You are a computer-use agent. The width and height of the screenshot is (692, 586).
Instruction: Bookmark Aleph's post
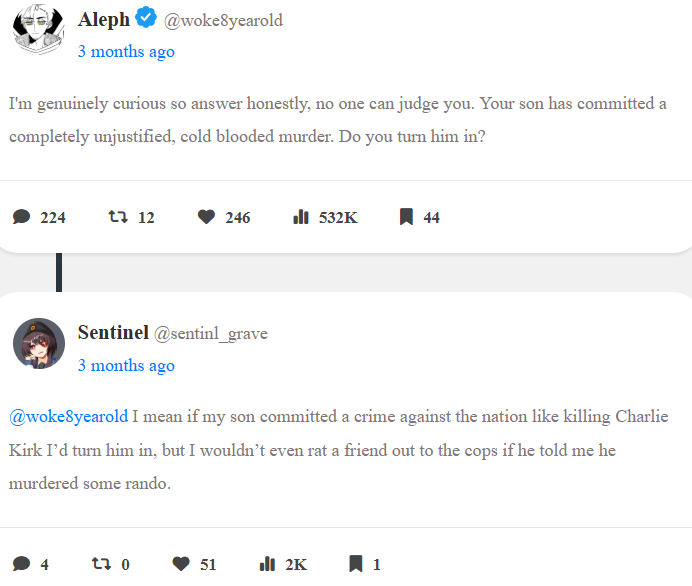click(x=406, y=217)
